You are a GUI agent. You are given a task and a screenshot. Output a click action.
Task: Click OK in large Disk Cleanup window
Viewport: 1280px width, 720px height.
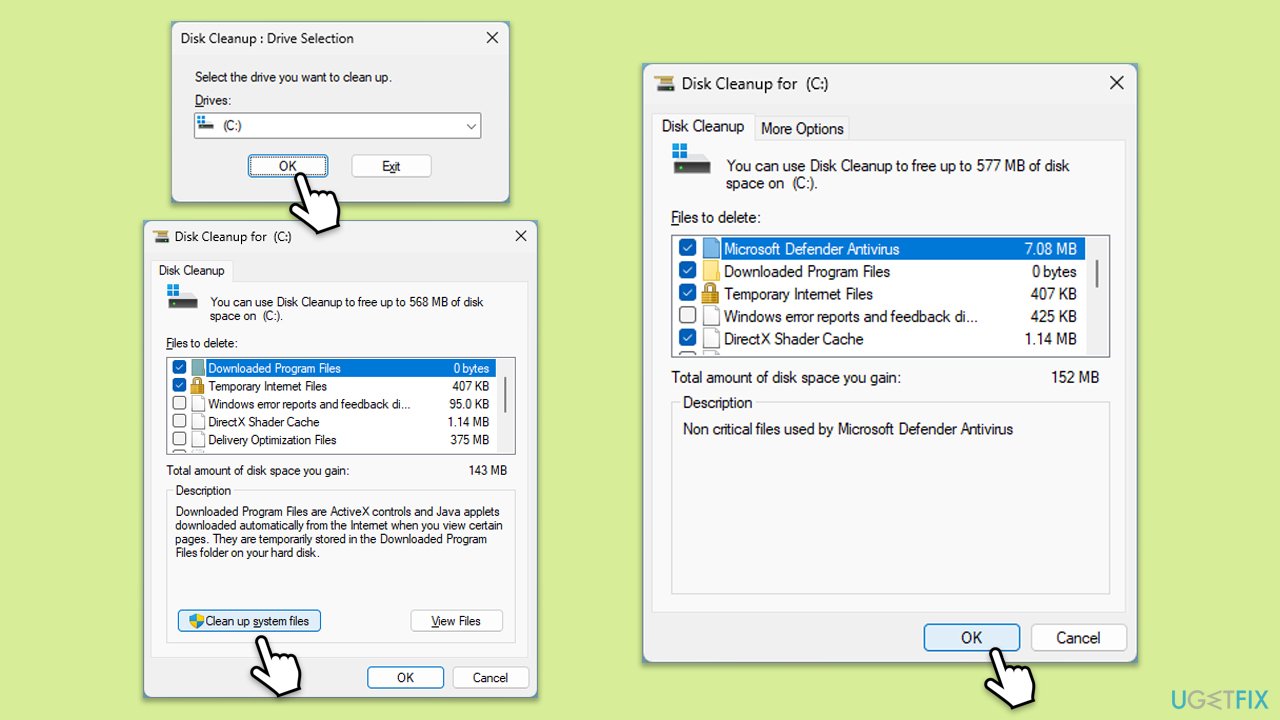pyautogui.click(x=972, y=637)
